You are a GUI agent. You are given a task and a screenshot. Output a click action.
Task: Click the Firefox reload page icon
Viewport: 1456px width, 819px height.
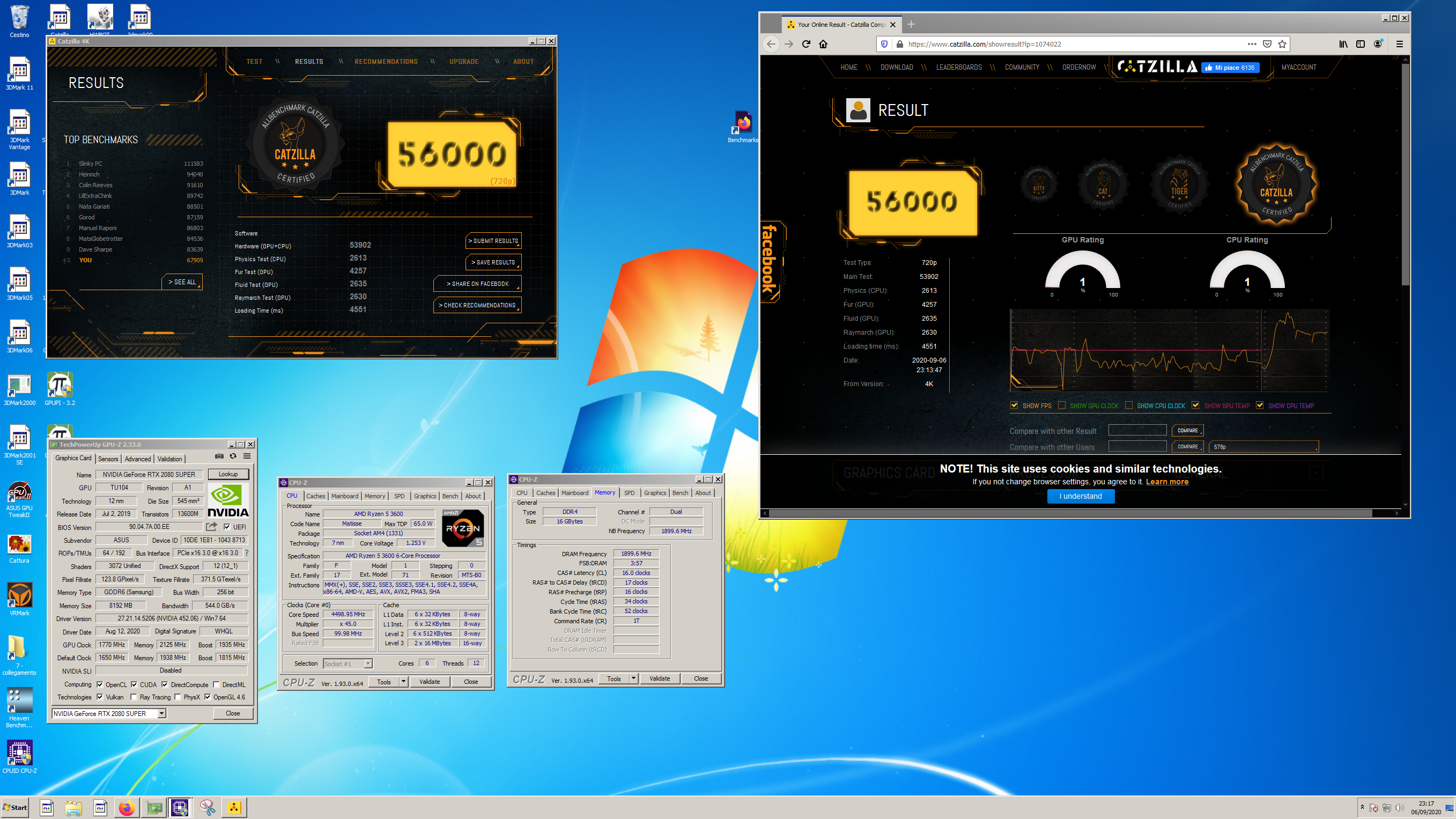coord(806,44)
